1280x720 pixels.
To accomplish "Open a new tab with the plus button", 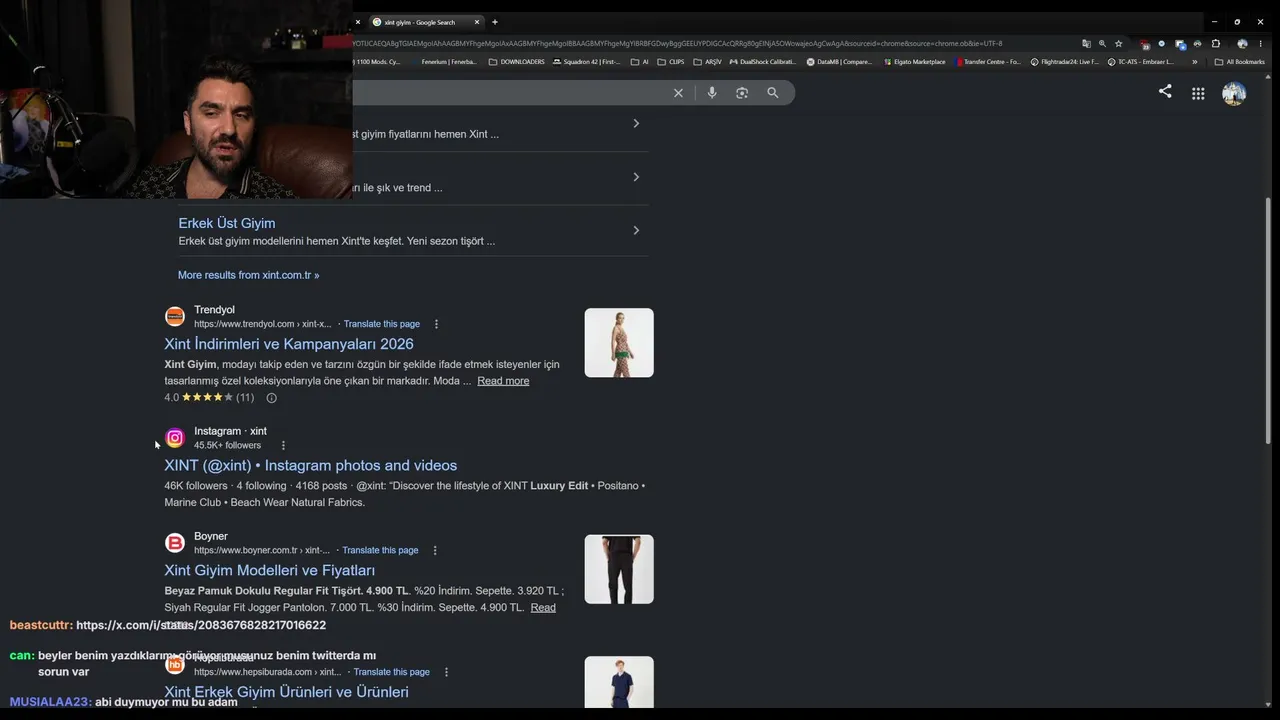I will [494, 22].
